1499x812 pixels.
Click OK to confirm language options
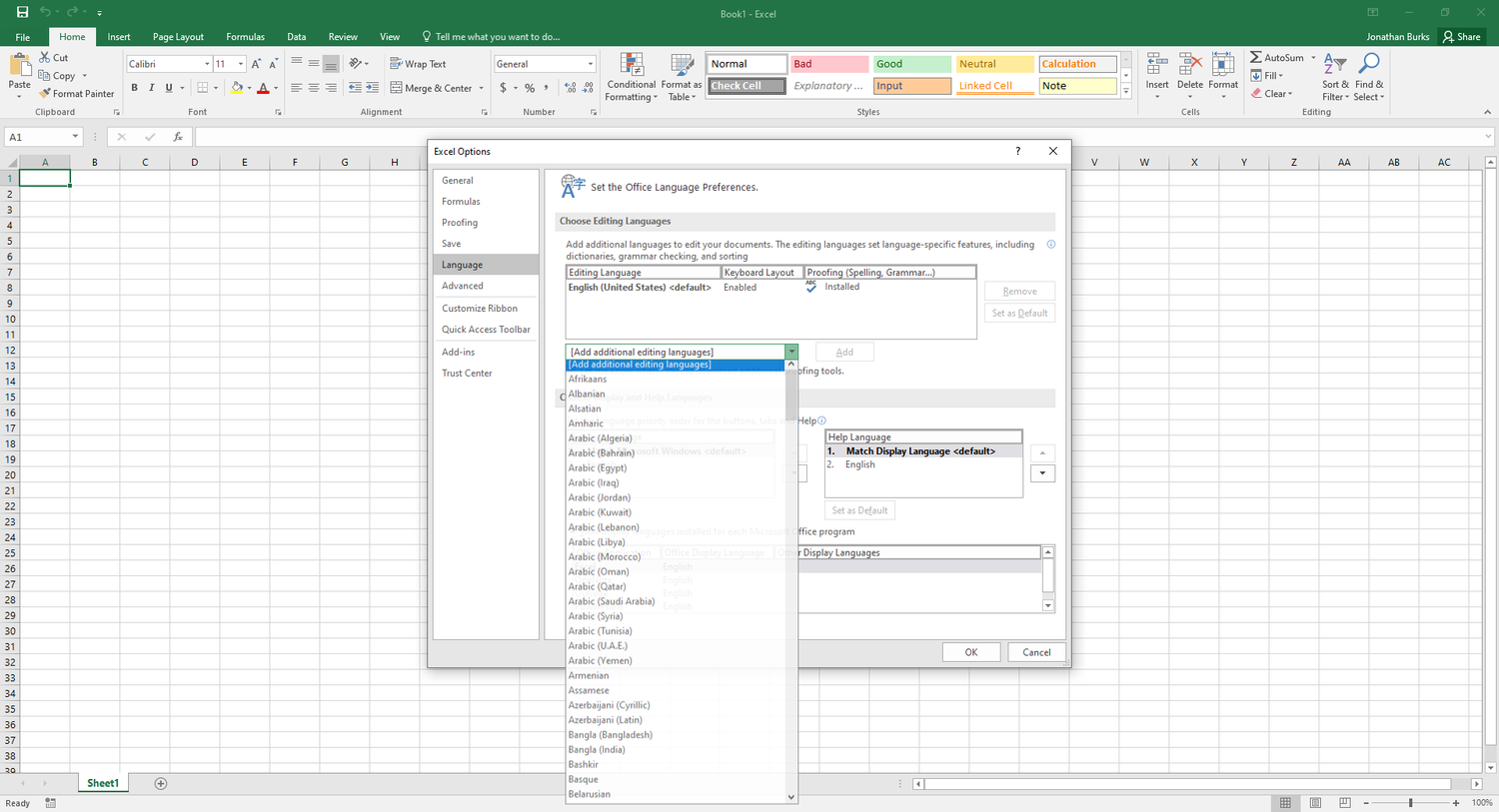tap(970, 651)
